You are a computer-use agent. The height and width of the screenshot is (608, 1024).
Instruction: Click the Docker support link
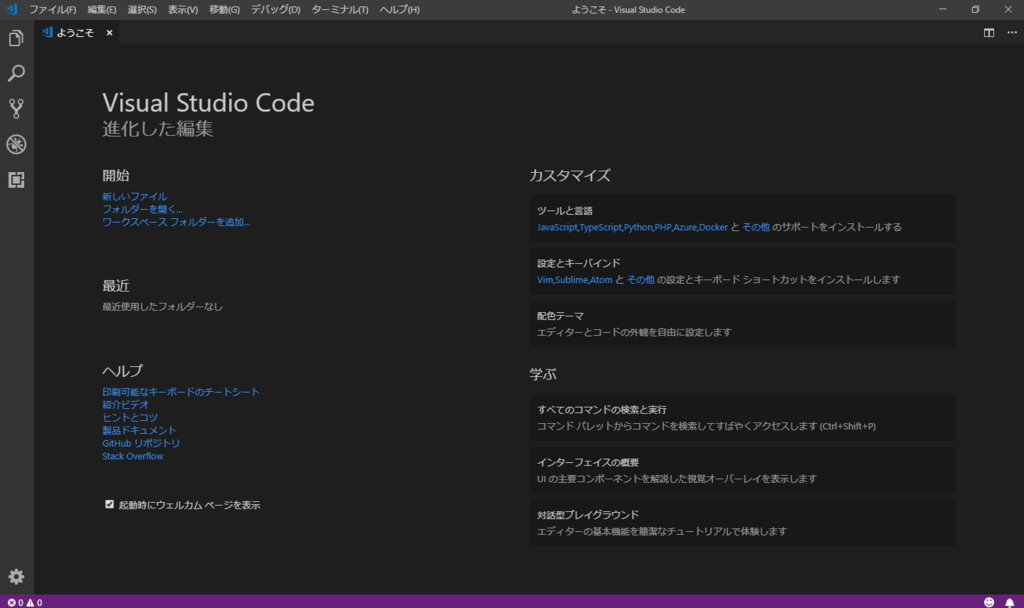[713, 227]
